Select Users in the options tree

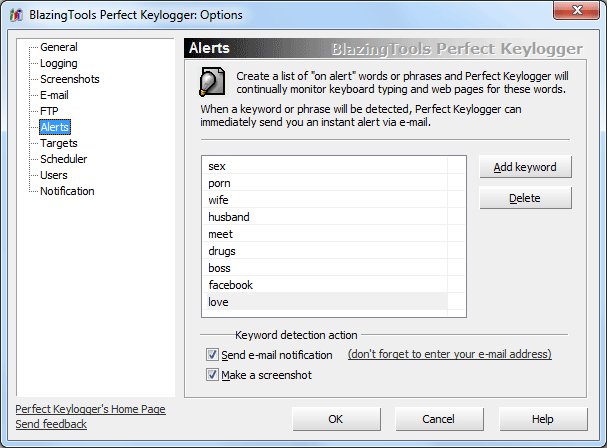(54, 175)
